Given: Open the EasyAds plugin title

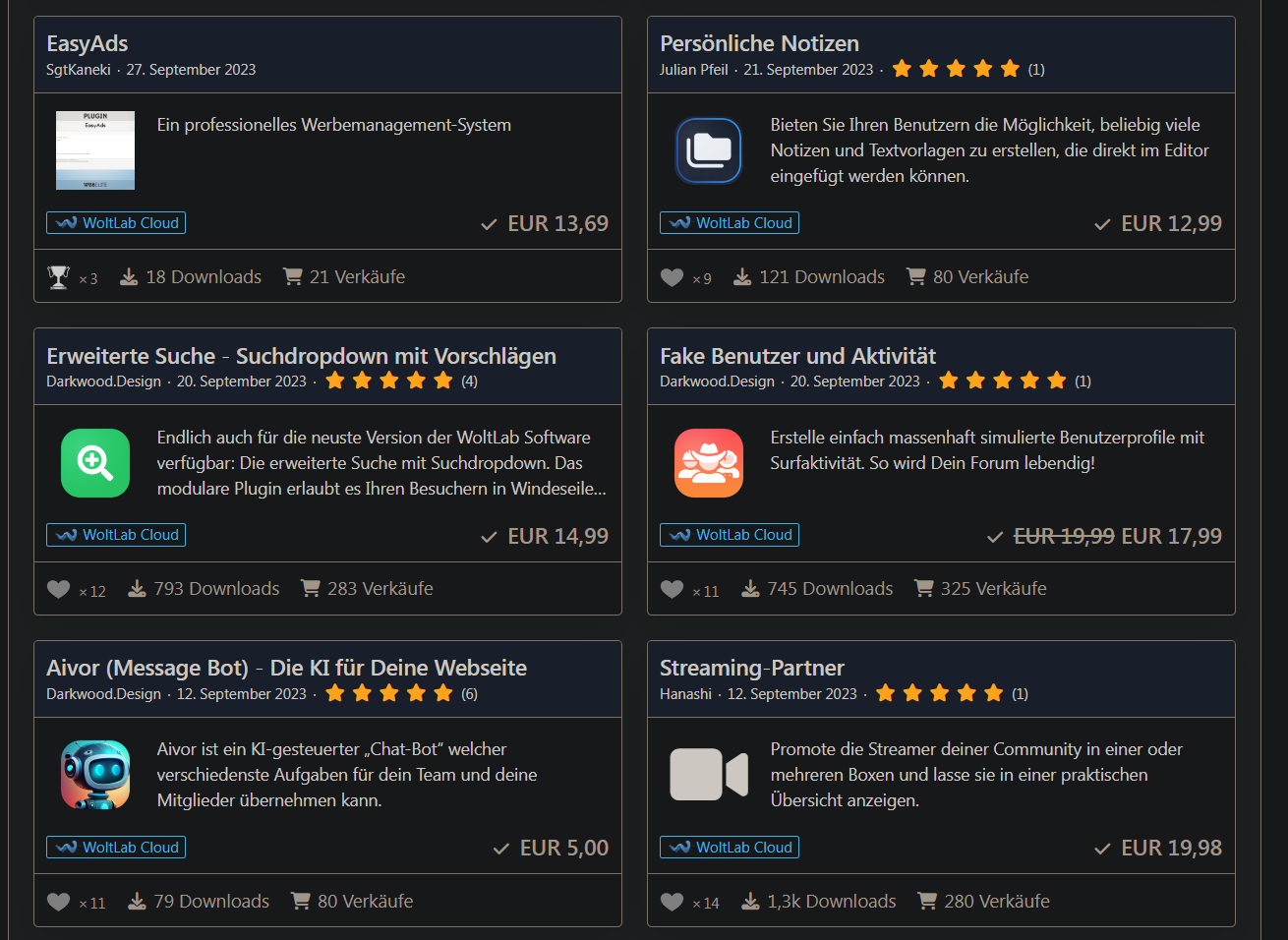Looking at the screenshot, I should point(87,43).
